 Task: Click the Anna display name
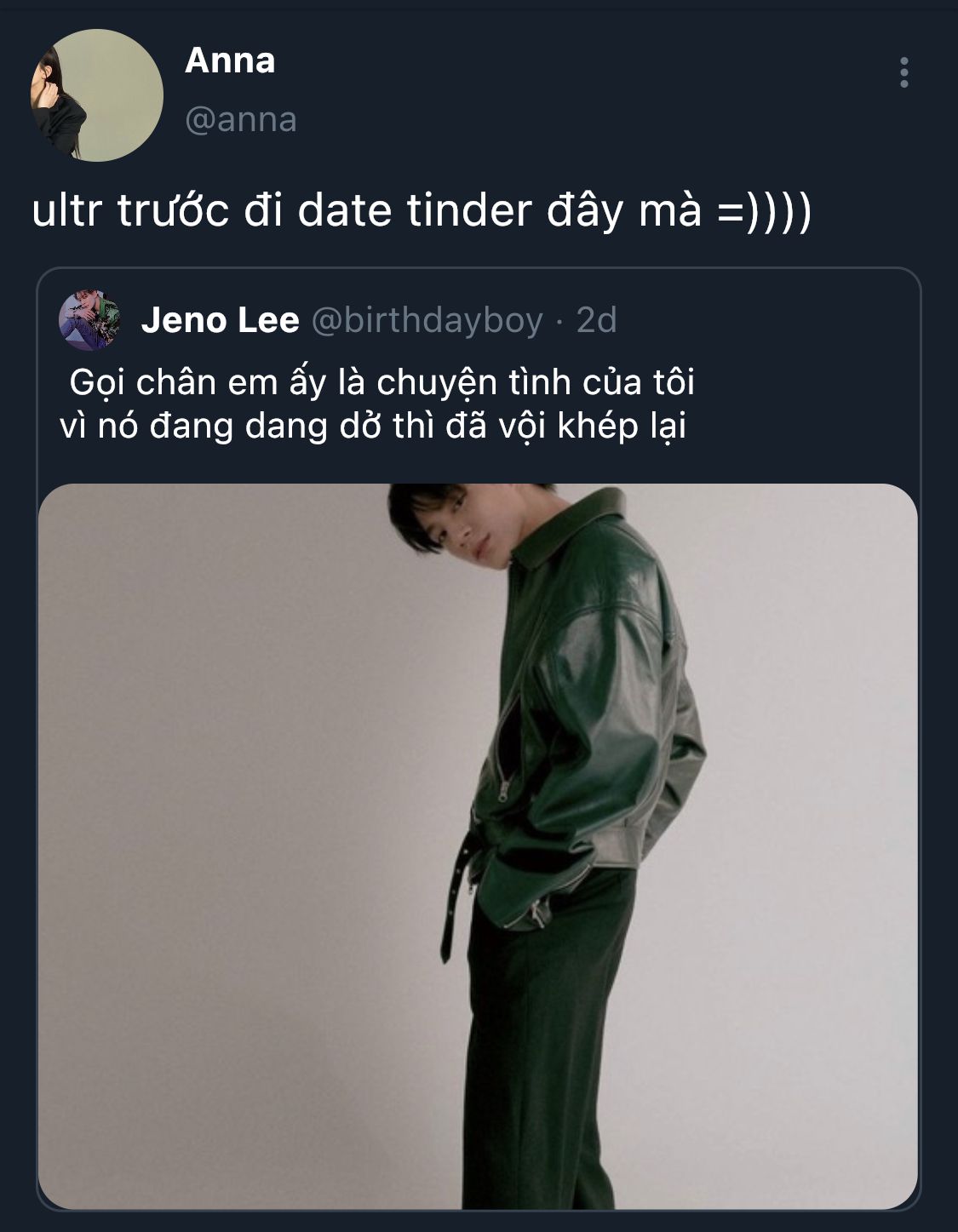(230, 60)
